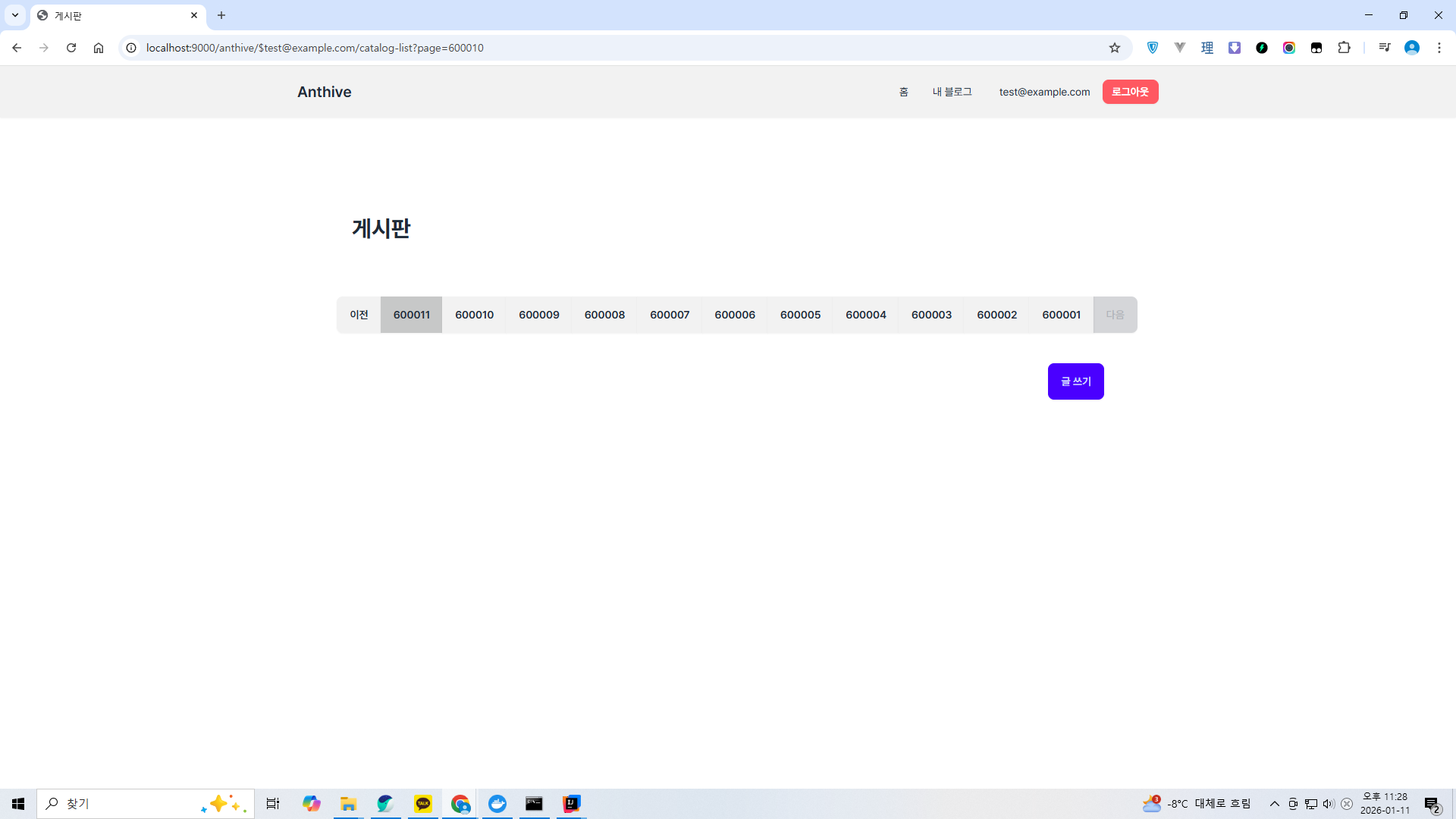Reload the page via refresh icon
The width and height of the screenshot is (1456, 819).
pyautogui.click(x=71, y=48)
